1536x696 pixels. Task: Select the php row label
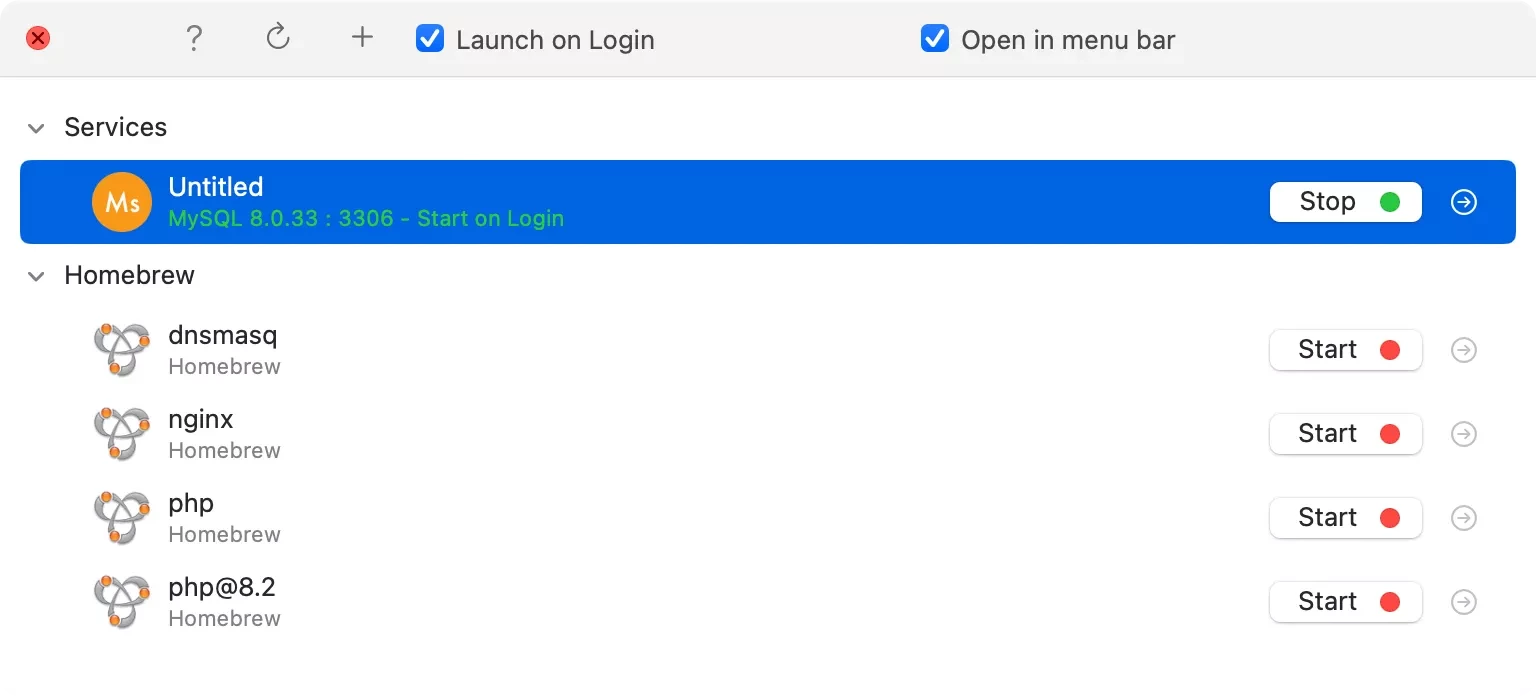pos(191,503)
